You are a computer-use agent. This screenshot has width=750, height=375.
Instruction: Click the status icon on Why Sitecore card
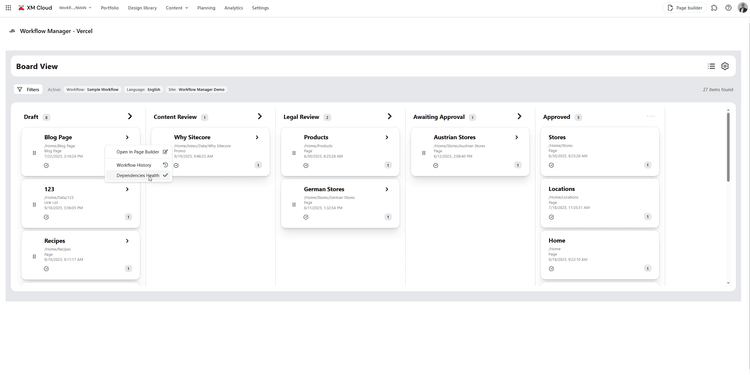click(176, 165)
